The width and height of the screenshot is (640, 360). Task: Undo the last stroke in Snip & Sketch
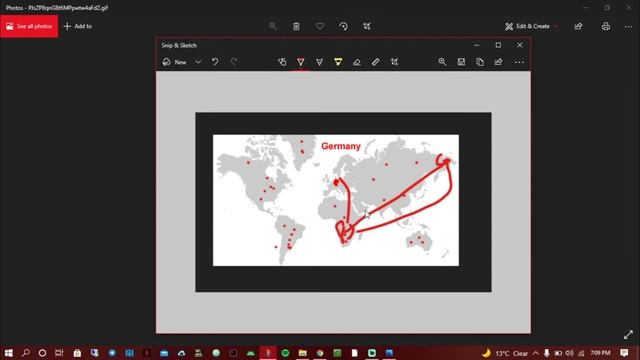coord(215,62)
